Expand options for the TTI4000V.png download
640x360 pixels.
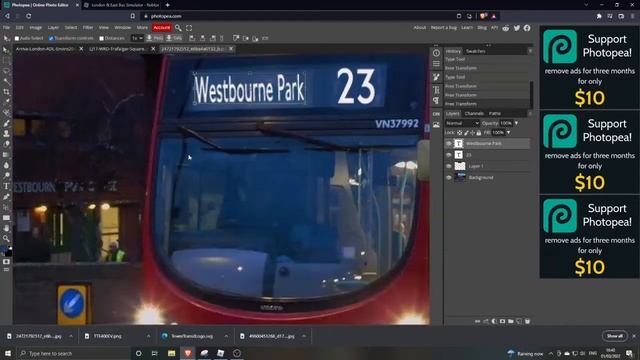(149, 336)
